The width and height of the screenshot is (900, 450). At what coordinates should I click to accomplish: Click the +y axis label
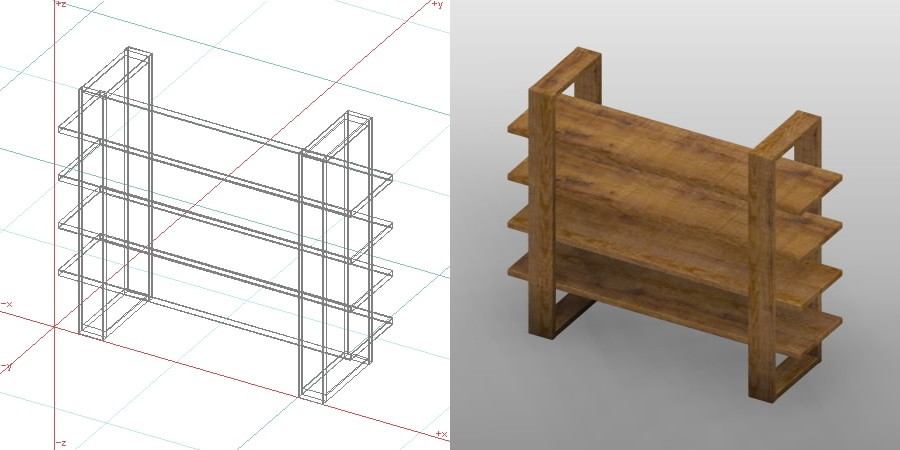(437, 5)
